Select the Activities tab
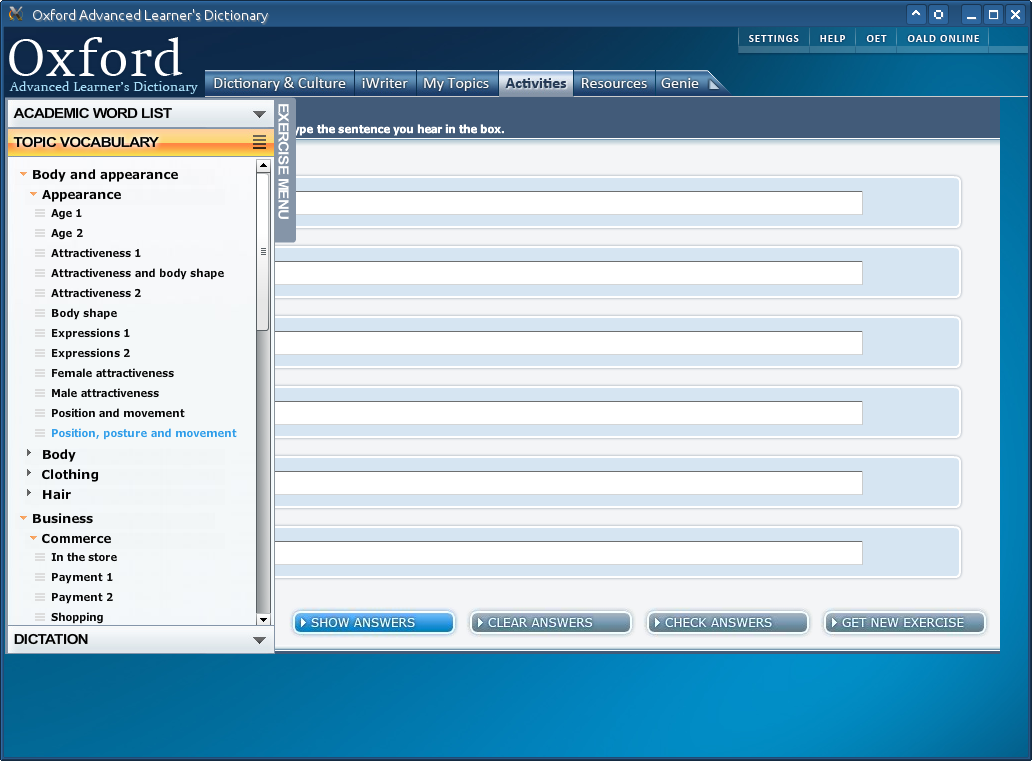1032x761 pixels. 536,84
